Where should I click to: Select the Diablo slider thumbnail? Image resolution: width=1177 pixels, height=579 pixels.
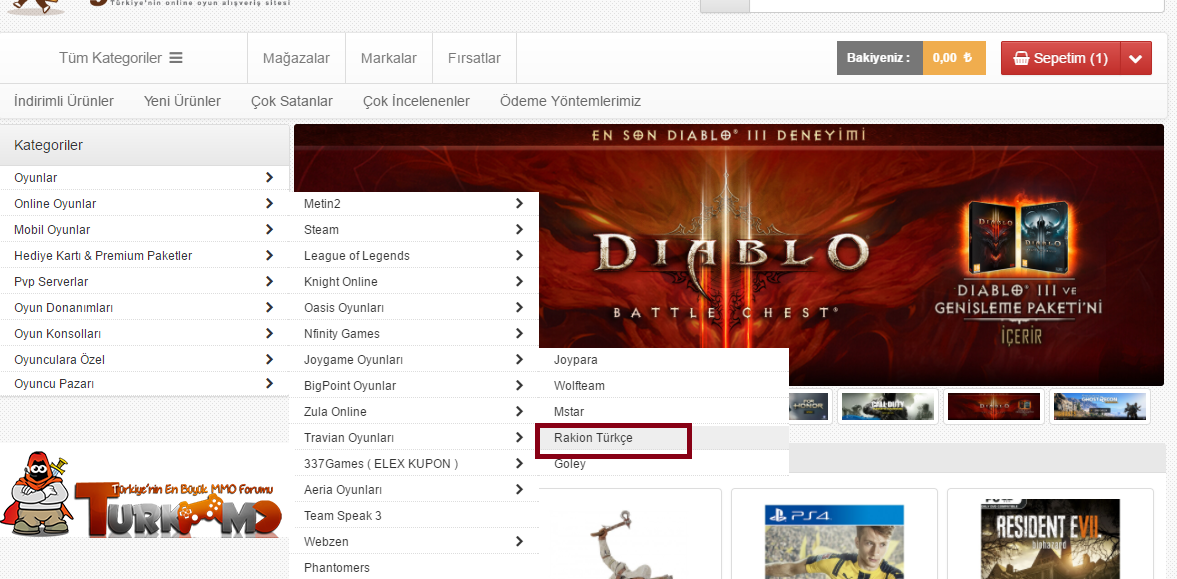994,406
